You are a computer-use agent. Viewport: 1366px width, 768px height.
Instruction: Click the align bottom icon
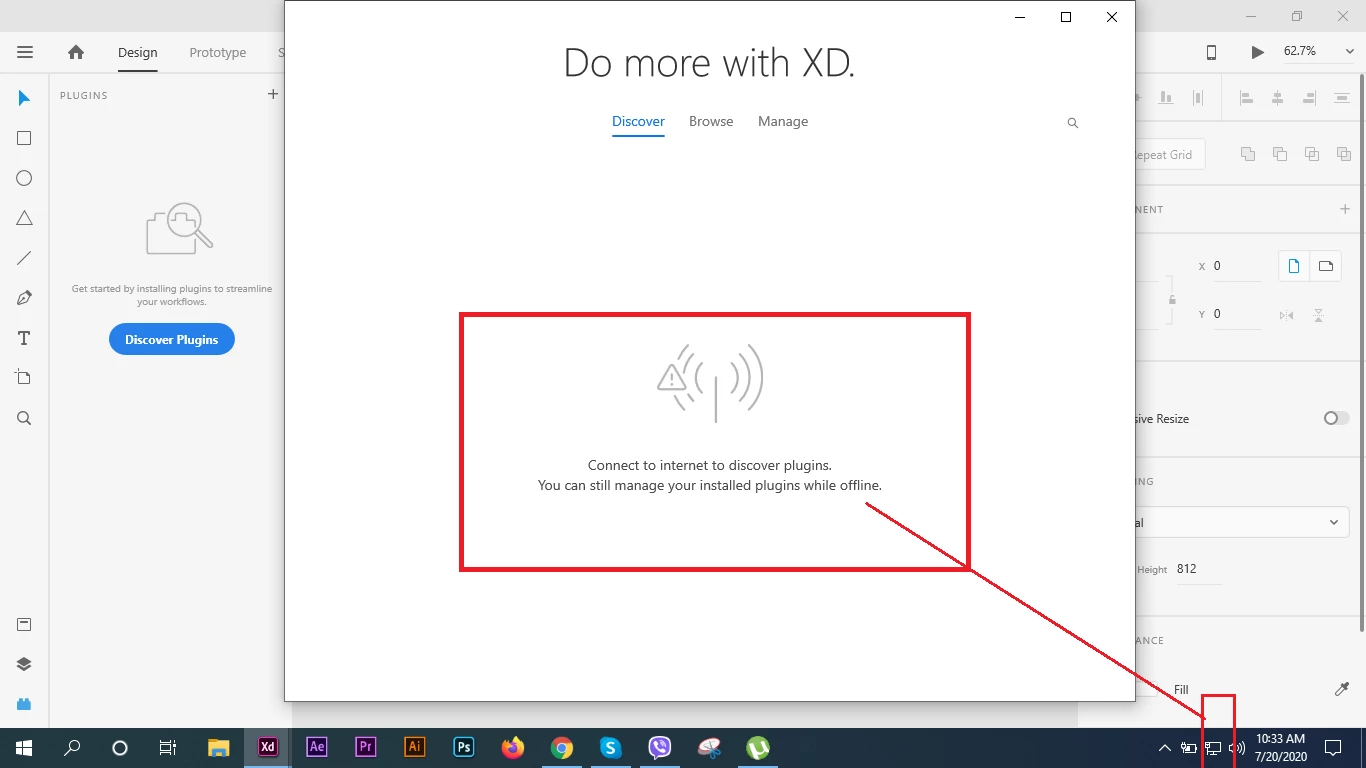coord(1165,98)
